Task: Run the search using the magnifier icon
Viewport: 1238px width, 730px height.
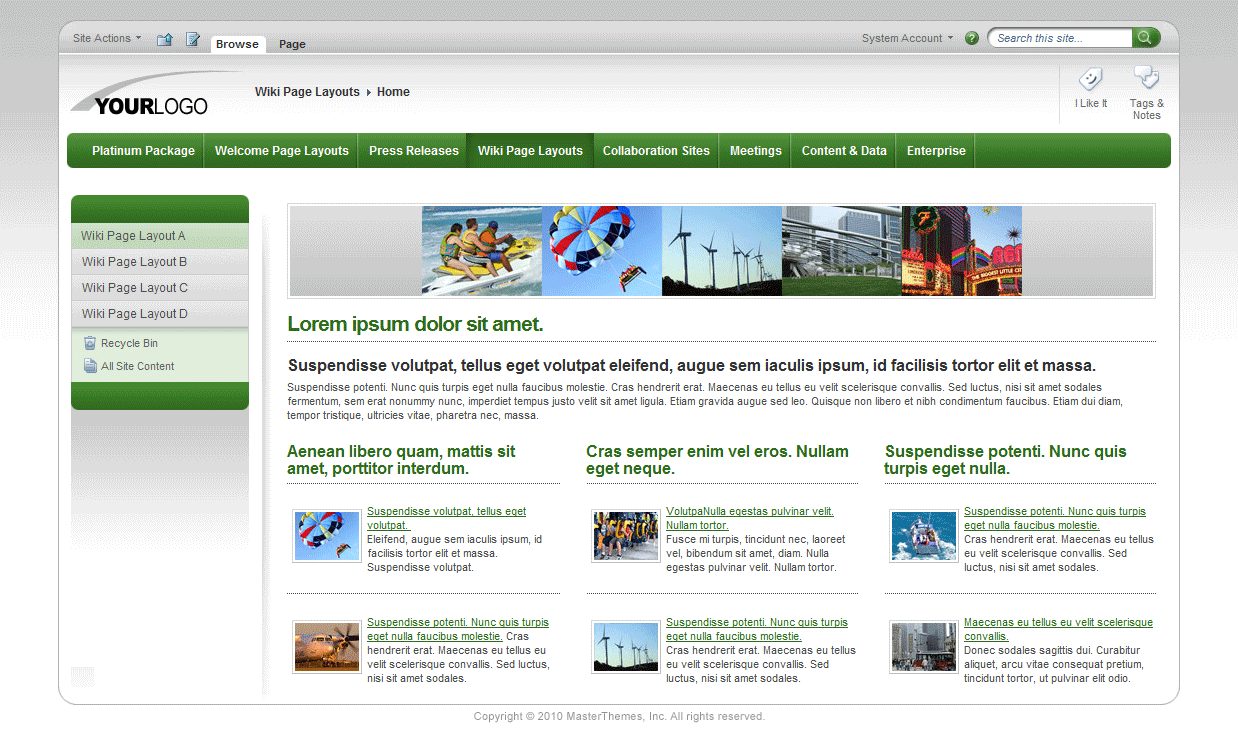Action: tap(1146, 38)
